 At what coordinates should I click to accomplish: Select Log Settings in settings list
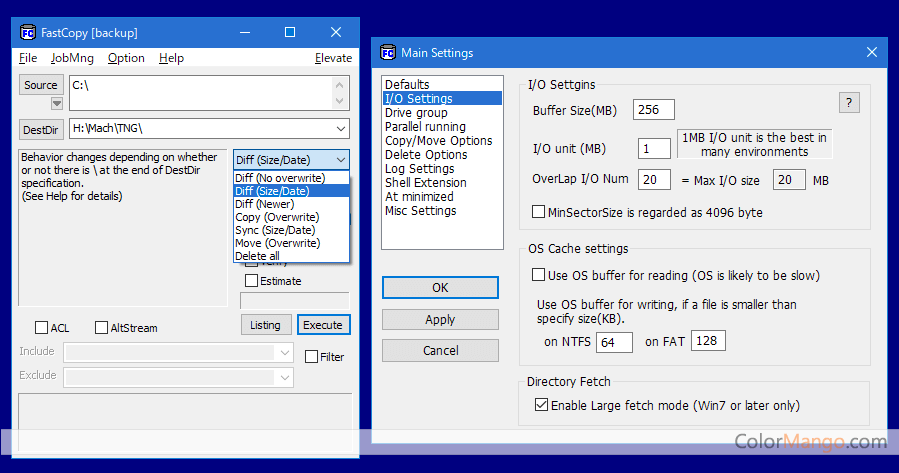[442, 169]
